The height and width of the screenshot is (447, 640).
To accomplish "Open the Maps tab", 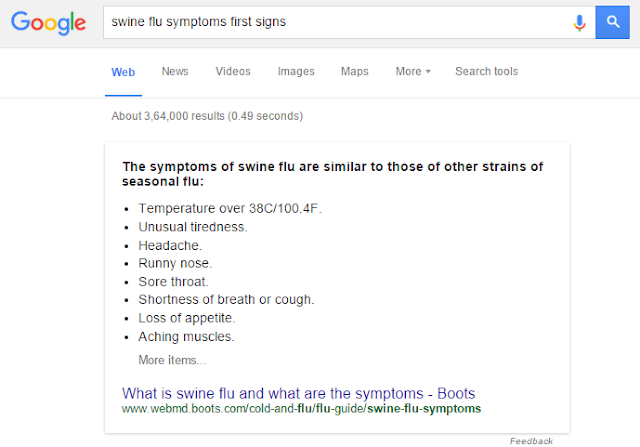I will click(355, 71).
